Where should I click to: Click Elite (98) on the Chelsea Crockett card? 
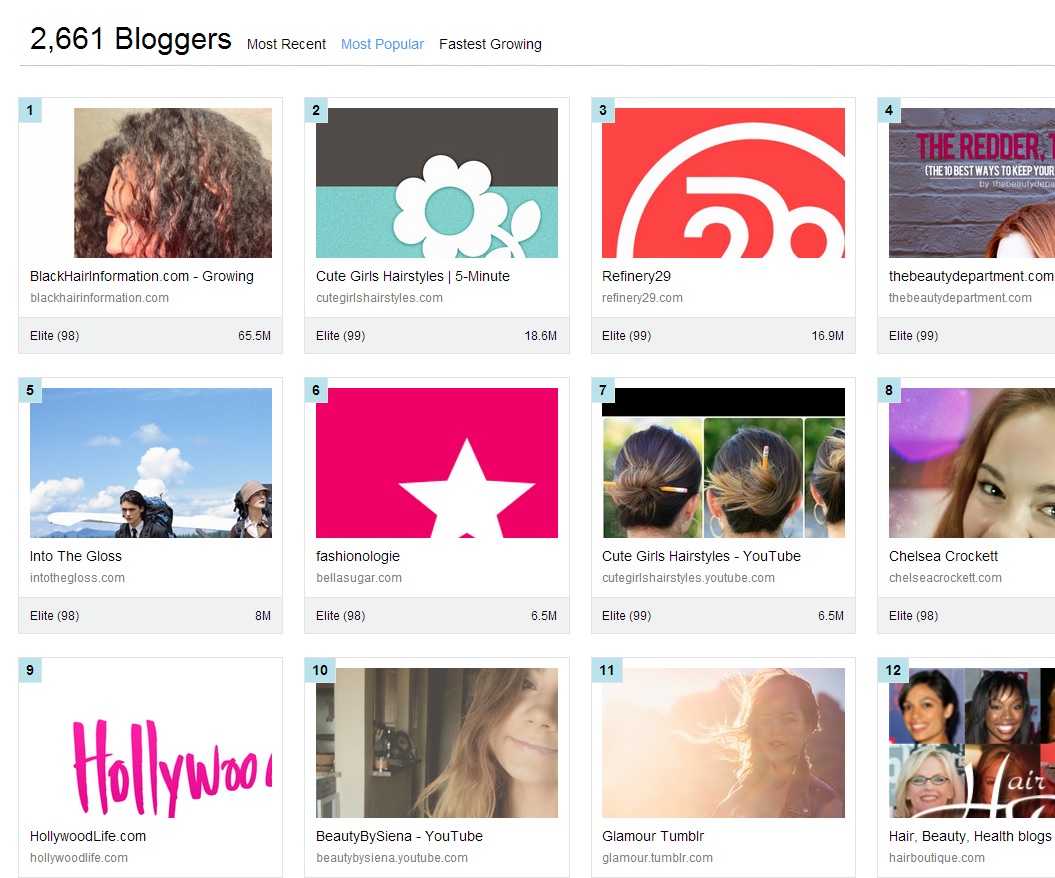coord(913,616)
